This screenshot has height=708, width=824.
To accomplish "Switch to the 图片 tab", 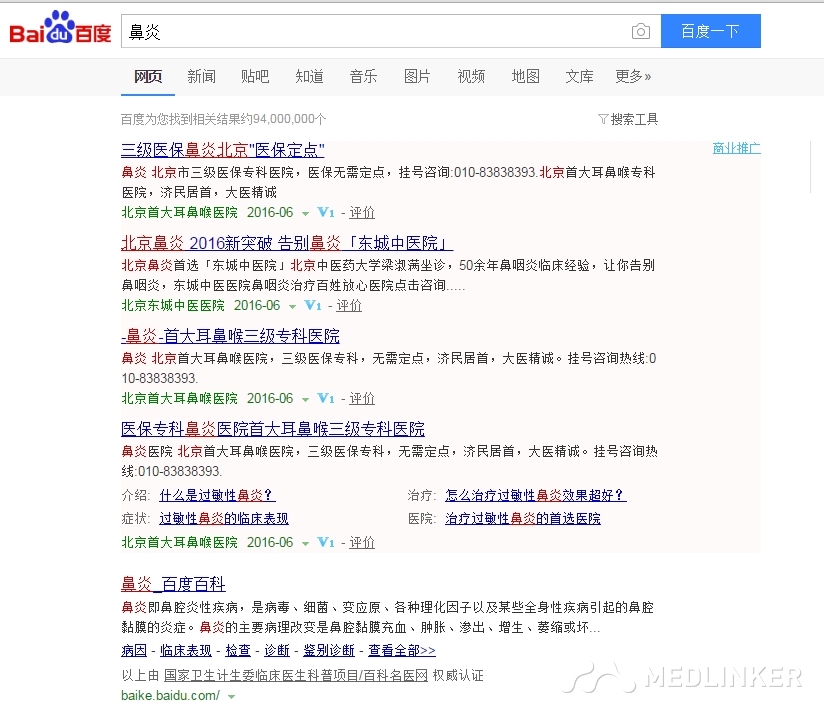I will (x=417, y=77).
